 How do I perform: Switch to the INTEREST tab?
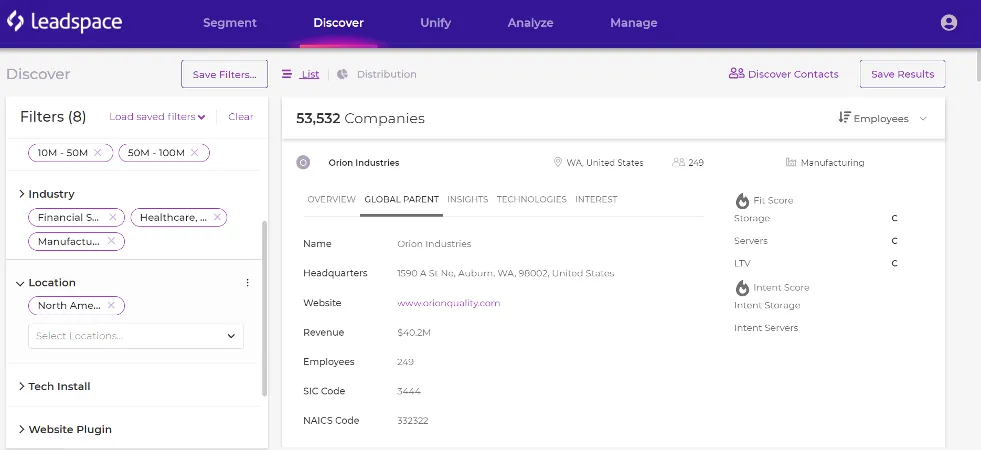pyautogui.click(x=596, y=199)
